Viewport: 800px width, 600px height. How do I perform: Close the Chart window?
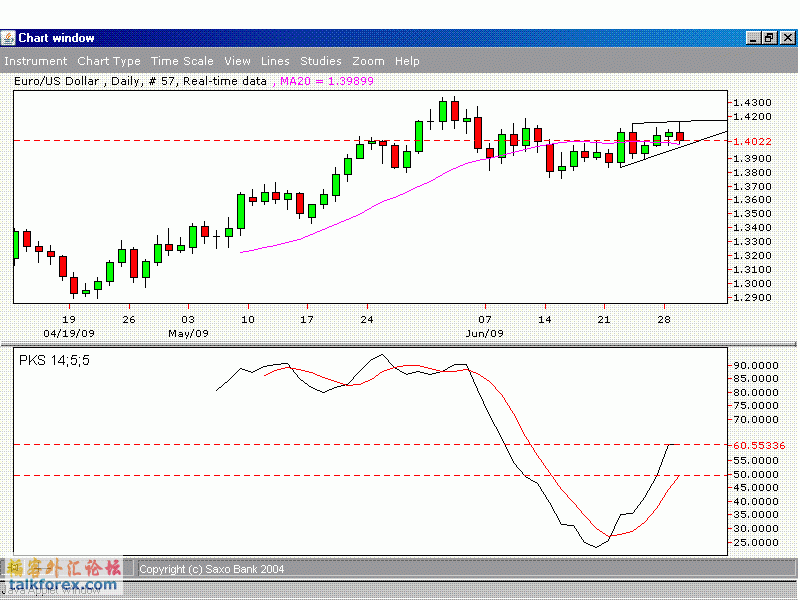click(x=788, y=38)
